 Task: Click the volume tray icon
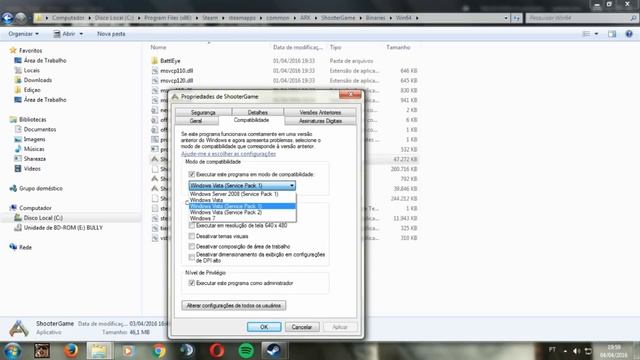tap(576, 351)
